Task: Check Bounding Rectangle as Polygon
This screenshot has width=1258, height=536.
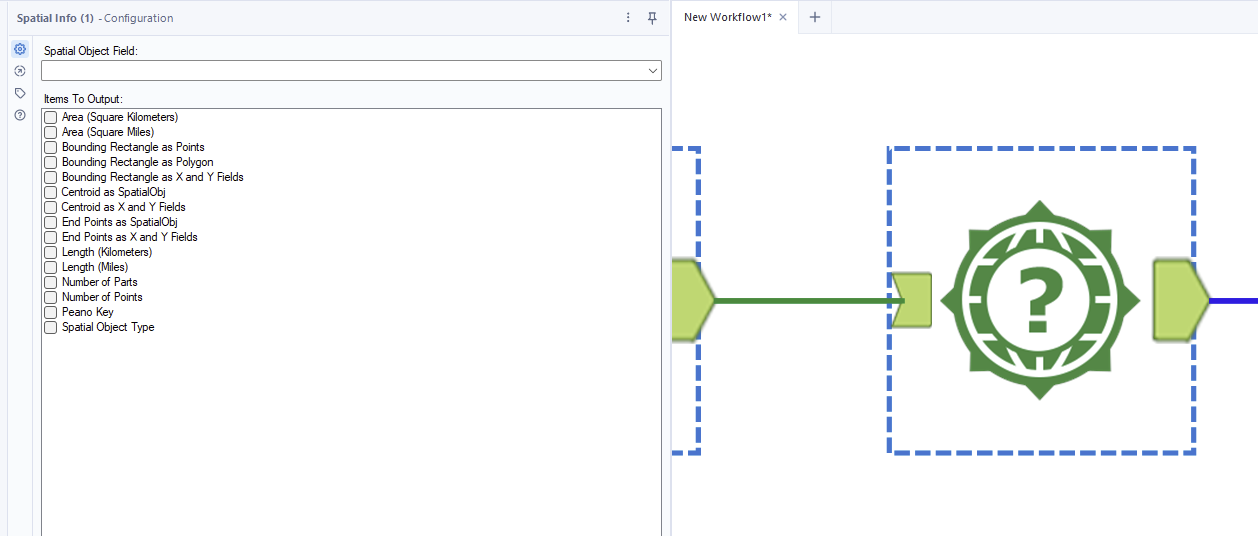Action: coord(51,162)
